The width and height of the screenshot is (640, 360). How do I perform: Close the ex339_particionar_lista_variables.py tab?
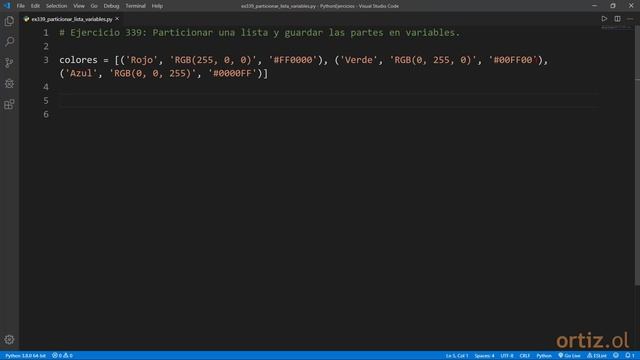pyautogui.click(x=117, y=19)
